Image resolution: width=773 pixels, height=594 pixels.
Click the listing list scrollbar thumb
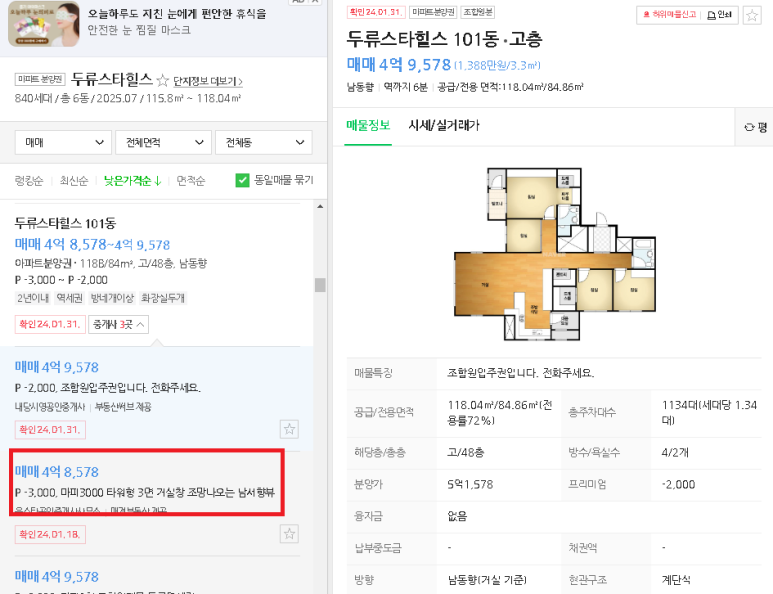(320, 285)
